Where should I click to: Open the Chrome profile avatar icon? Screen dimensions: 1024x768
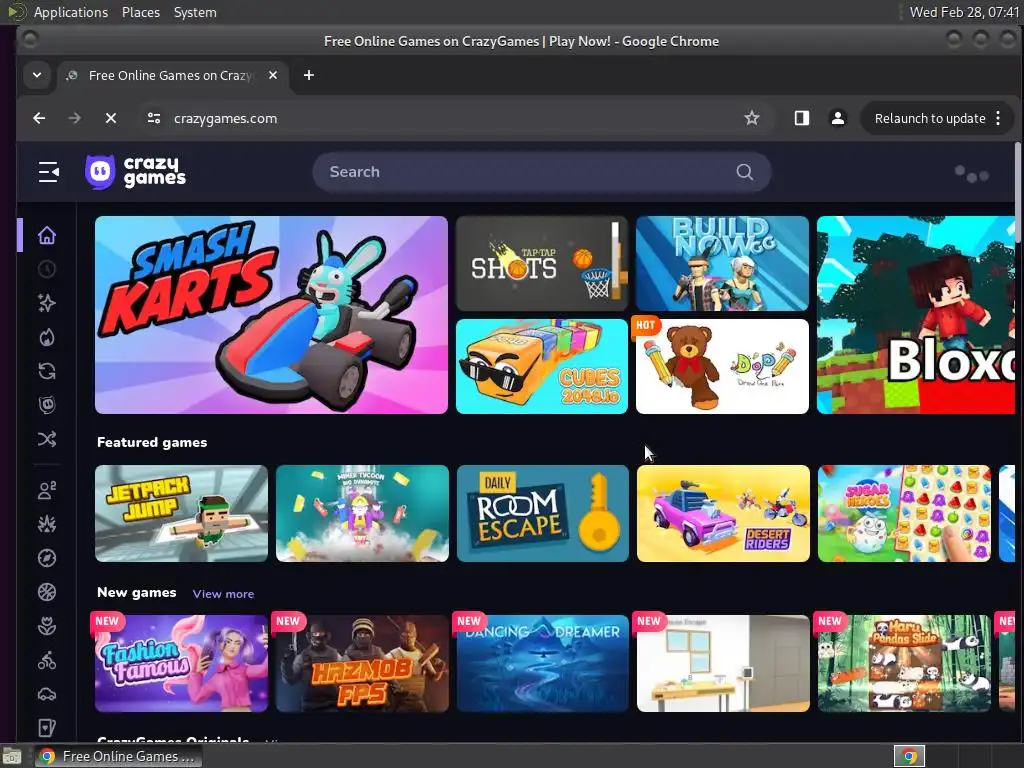(x=837, y=118)
